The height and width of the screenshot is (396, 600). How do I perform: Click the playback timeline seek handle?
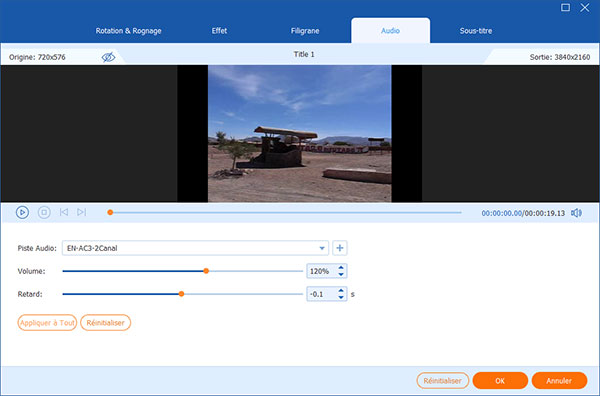point(110,212)
